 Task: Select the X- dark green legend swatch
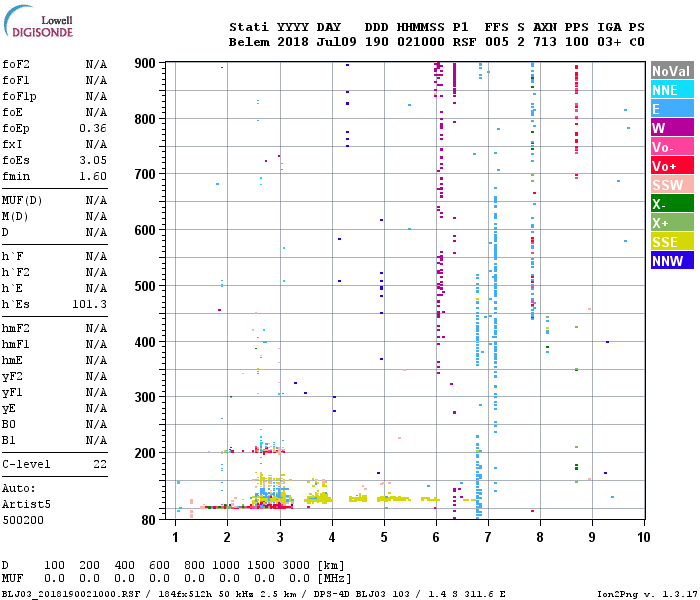[672, 204]
